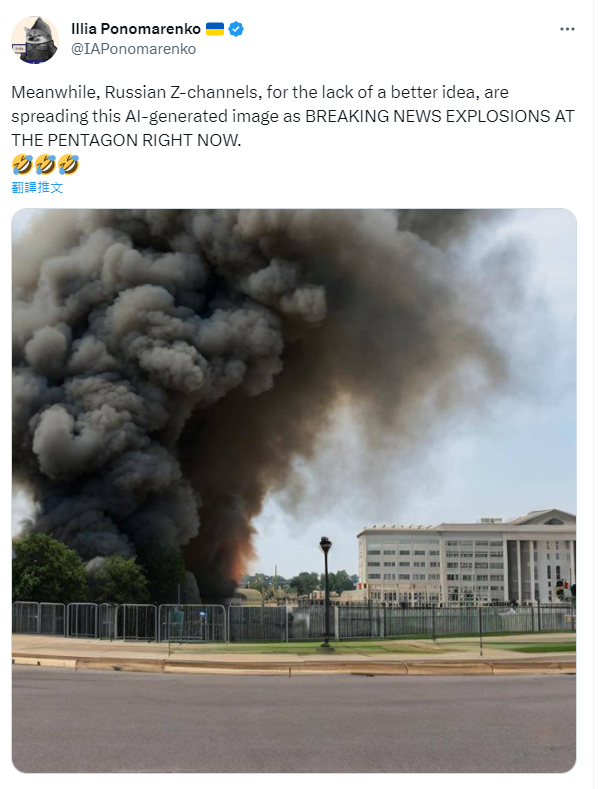This screenshot has height=789, width=598.
Task: Click the middle rolling-laughing emoji
Action: (45, 165)
